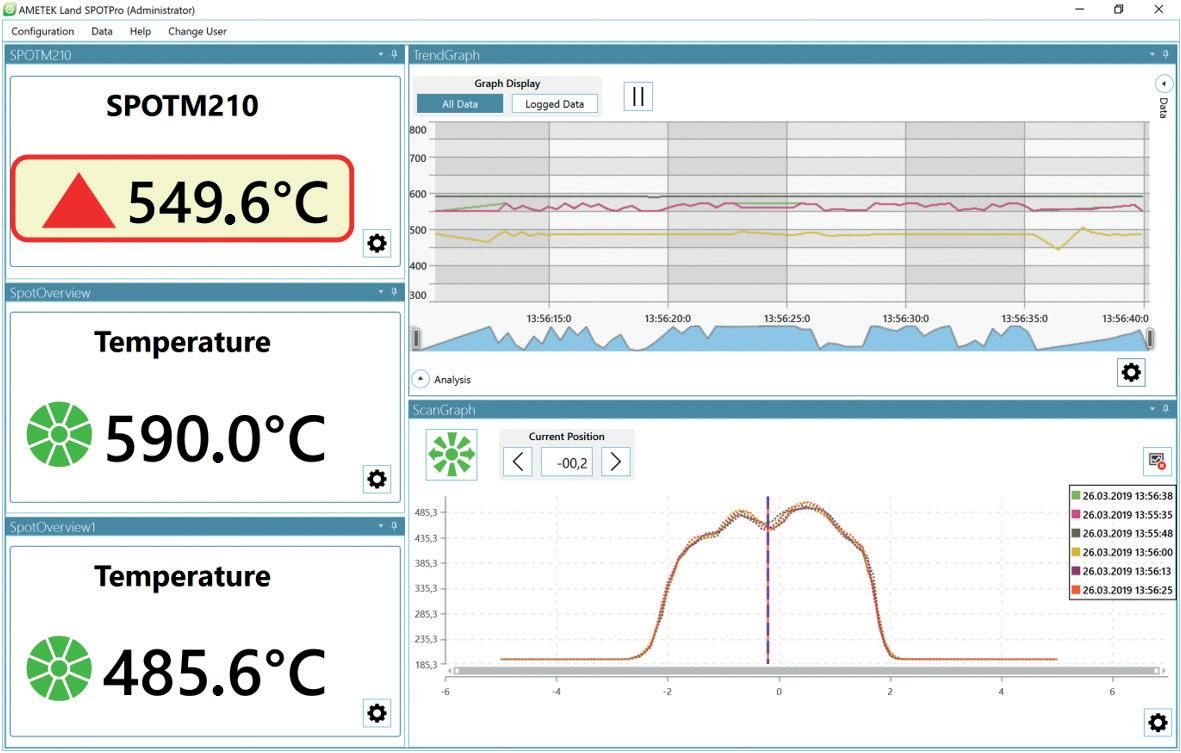Pin the SPOTM210 panel
1181x753 pixels.
click(x=394, y=55)
